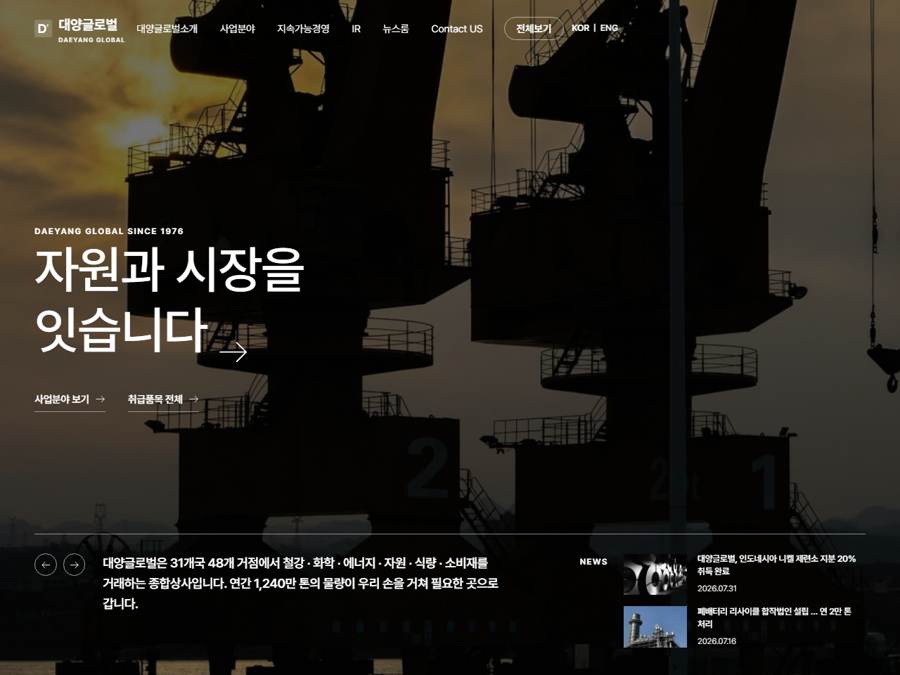Open the 사업분야 menu
Screen dimensions: 900x675
tap(237, 29)
